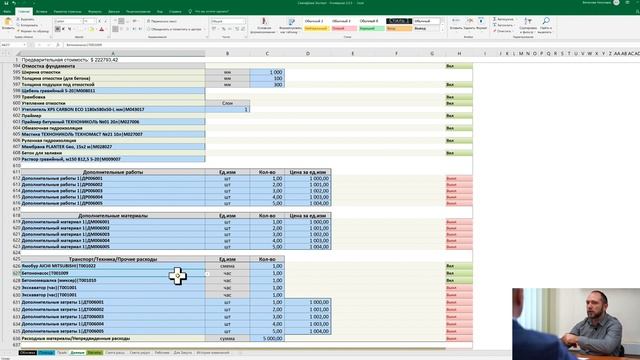The width and height of the screenshot is (640, 360).
Task: Click the Выкл toggle in row 629
Action: click(459, 288)
